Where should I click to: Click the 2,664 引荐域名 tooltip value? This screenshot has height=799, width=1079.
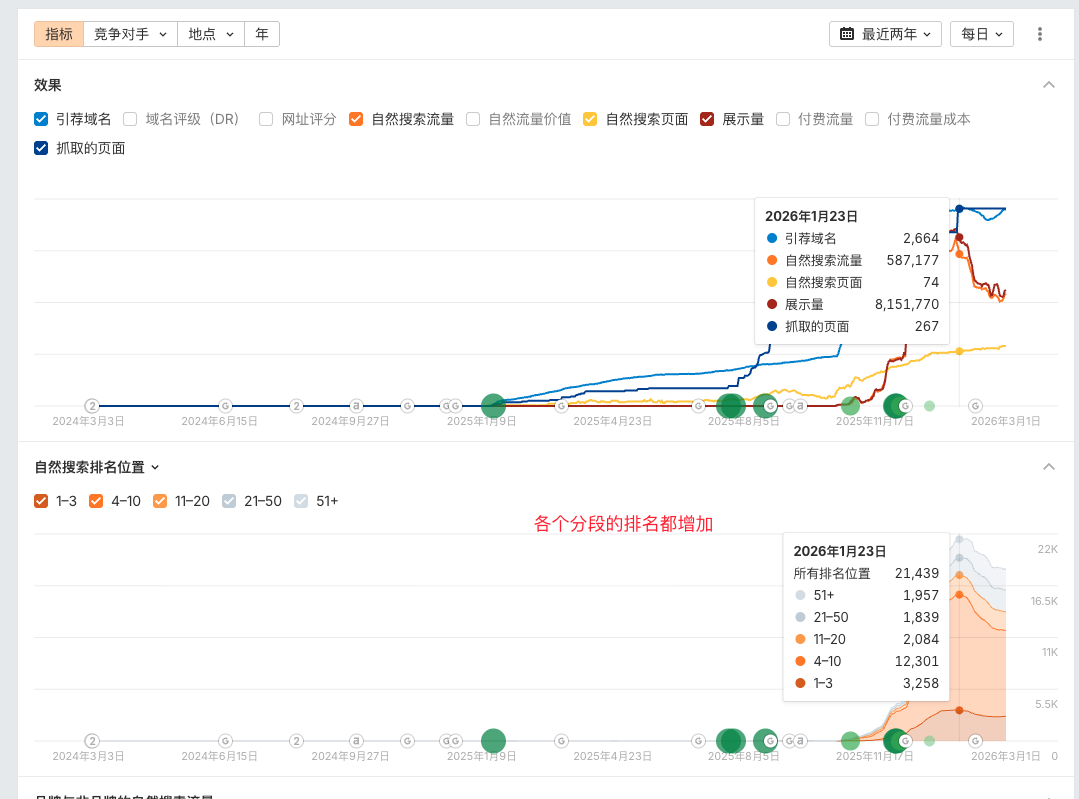pyautogui.click(x=921, y=238)
